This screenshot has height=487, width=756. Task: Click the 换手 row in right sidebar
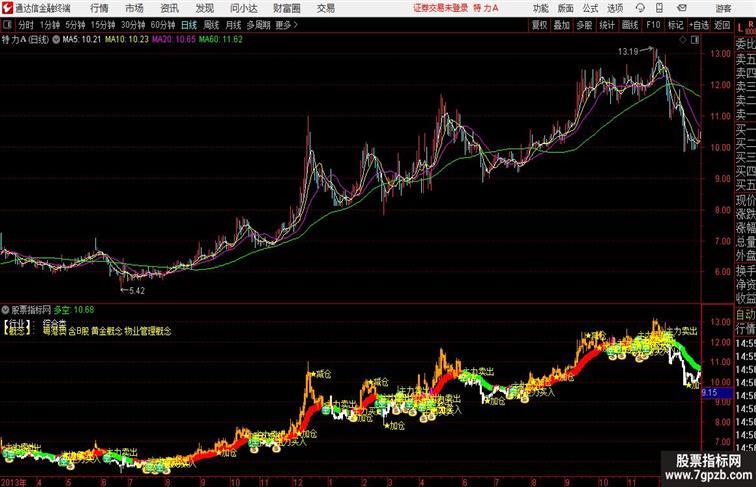(745, 271)
